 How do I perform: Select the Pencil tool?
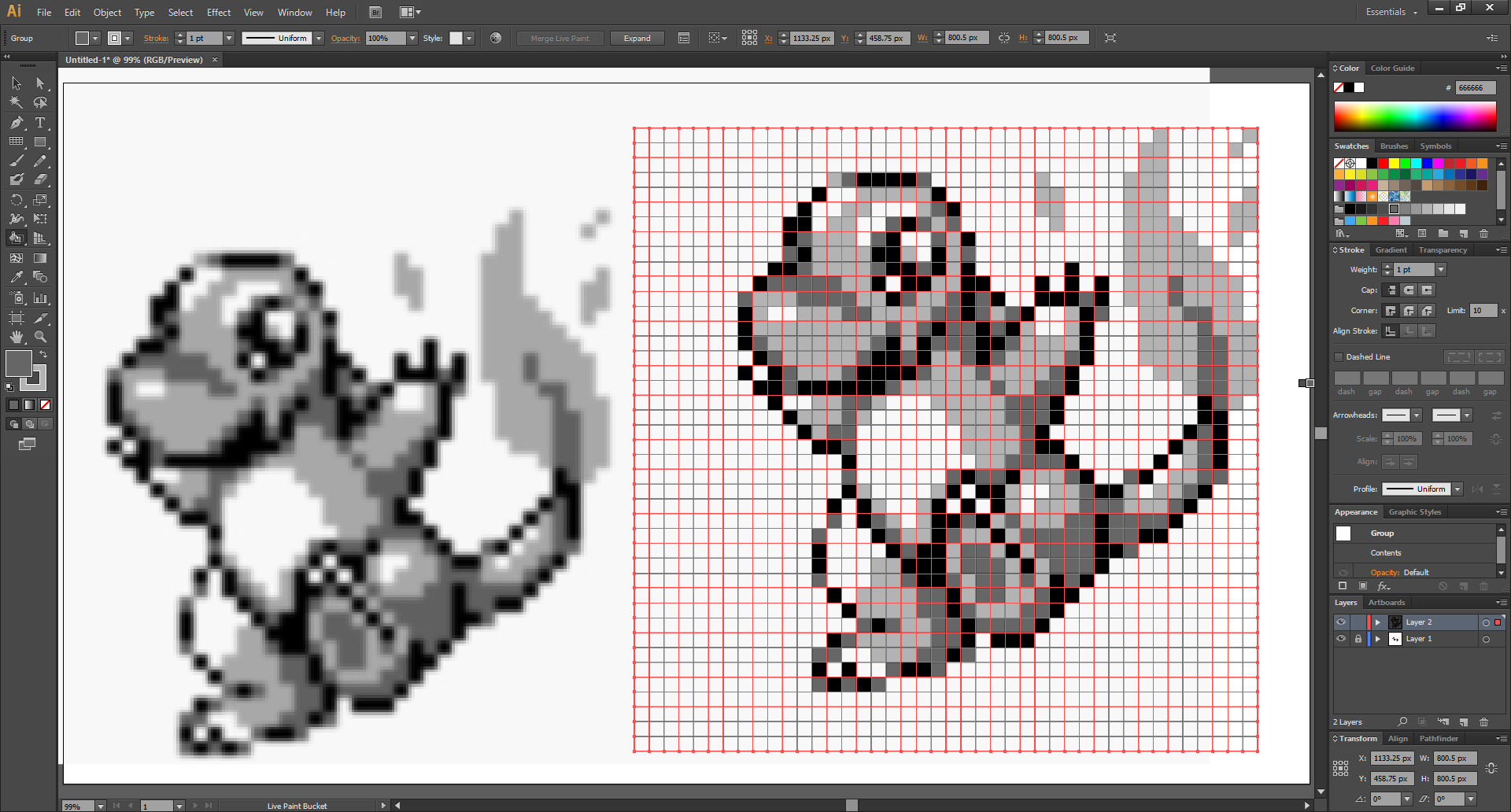[40, 161]
